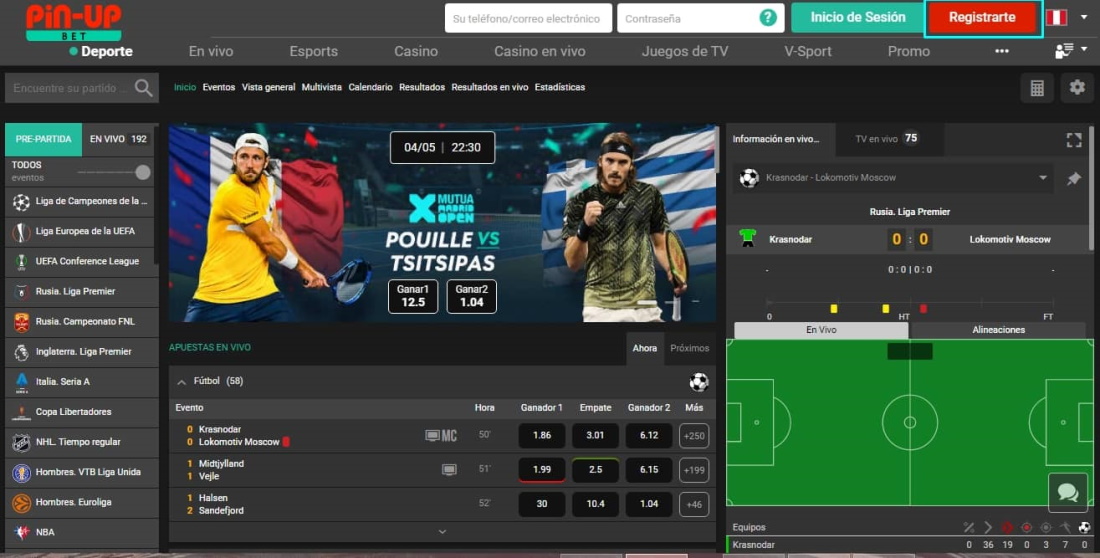Click NHL Tiempo regular league icon
Screen dimensions: 1100x558
(x=22, y=443)
